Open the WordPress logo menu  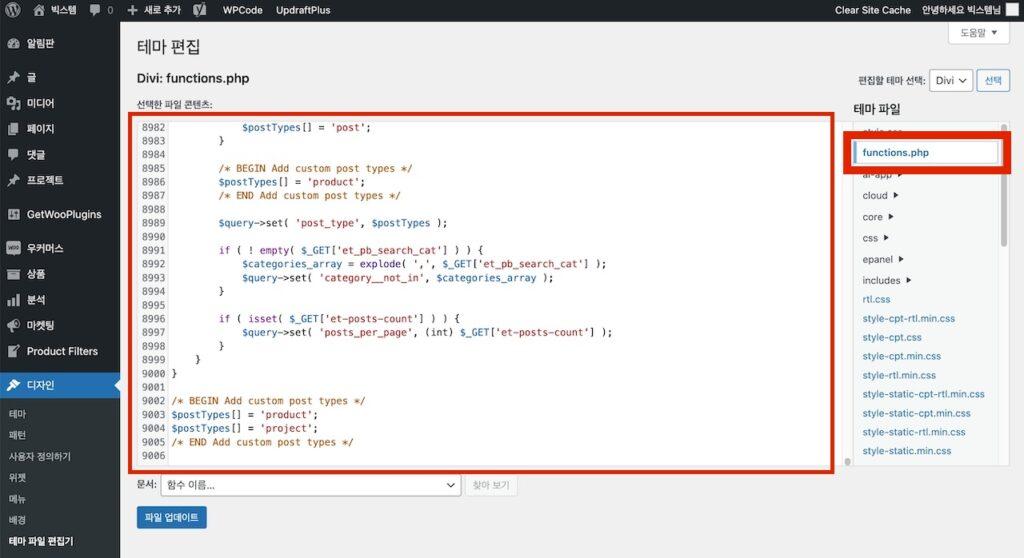13,10
